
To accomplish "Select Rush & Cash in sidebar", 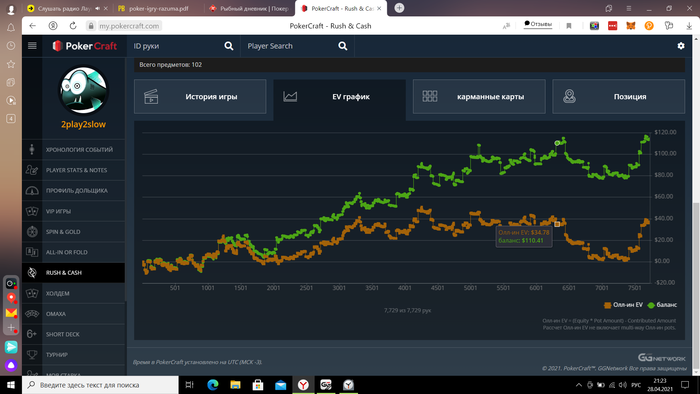I will point(74,273).
